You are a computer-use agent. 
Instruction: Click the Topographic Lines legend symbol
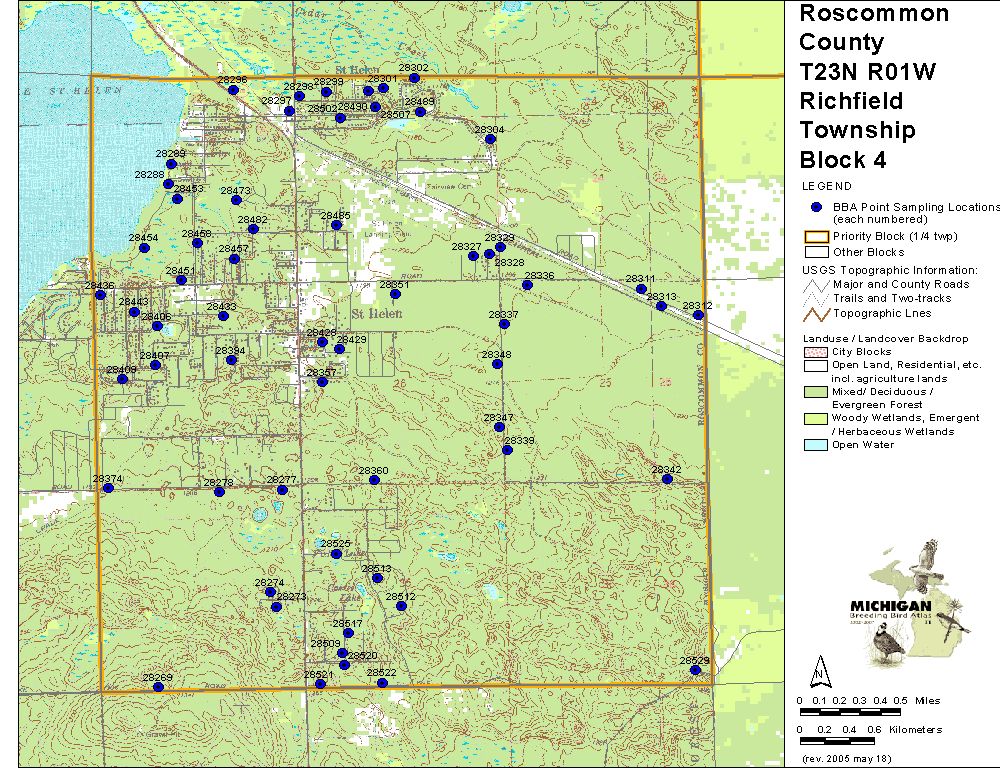point(816,313)
